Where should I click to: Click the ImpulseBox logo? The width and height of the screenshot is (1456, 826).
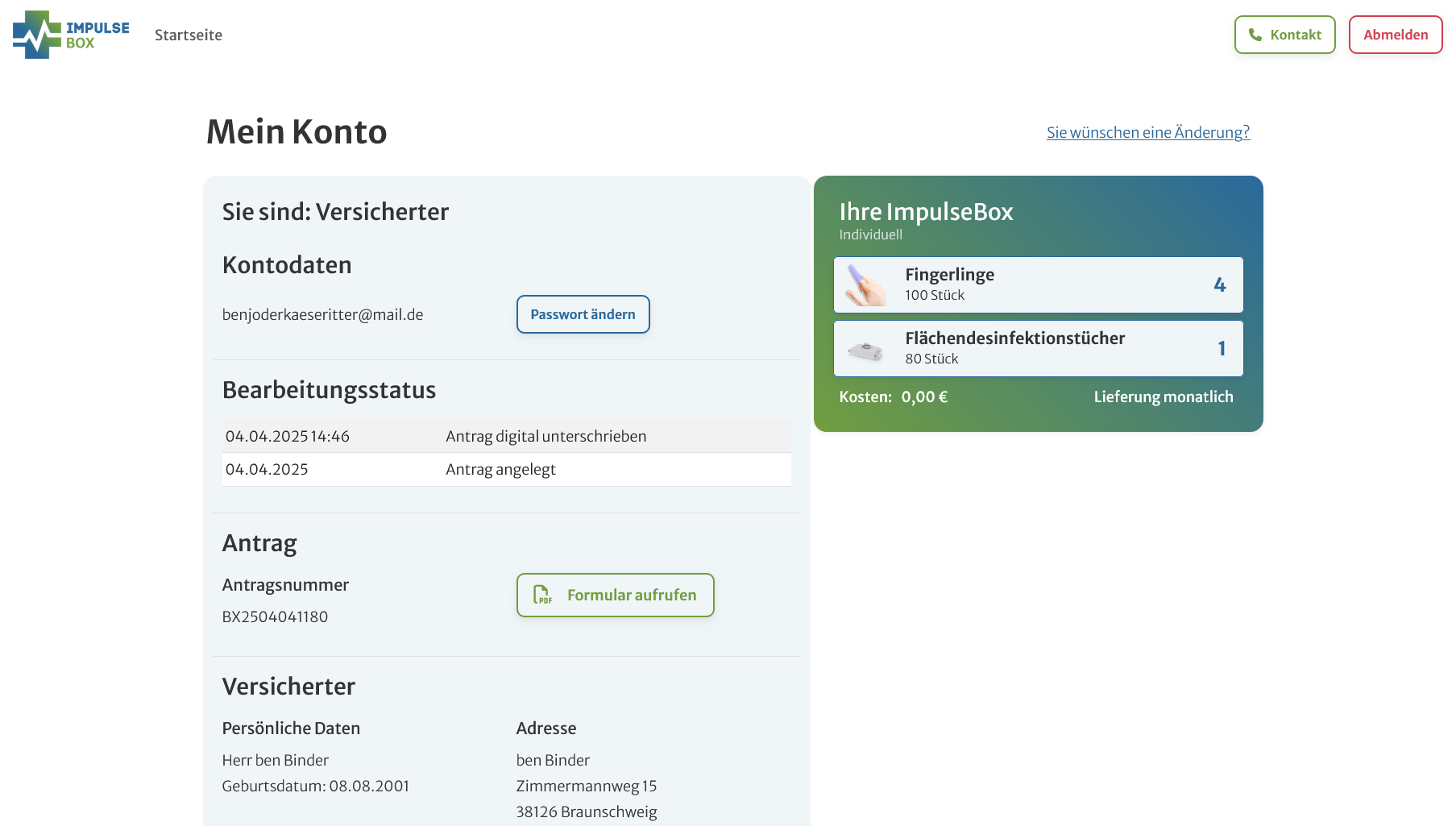71,35
